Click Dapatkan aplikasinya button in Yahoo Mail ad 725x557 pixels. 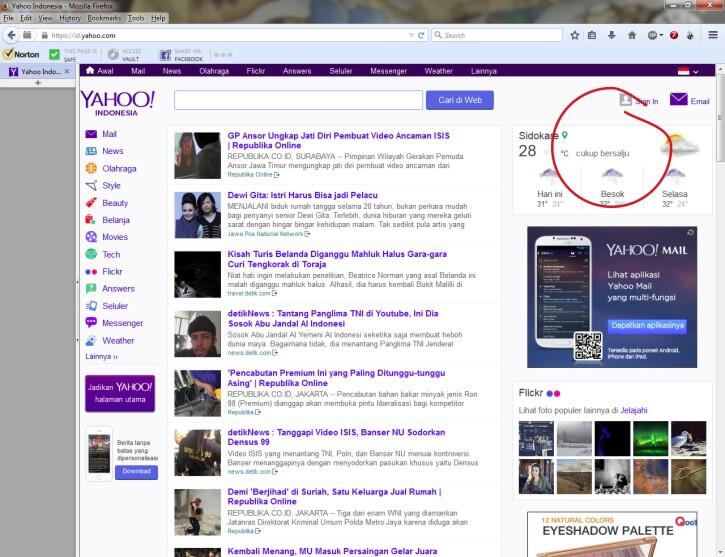tap(647, 325)
